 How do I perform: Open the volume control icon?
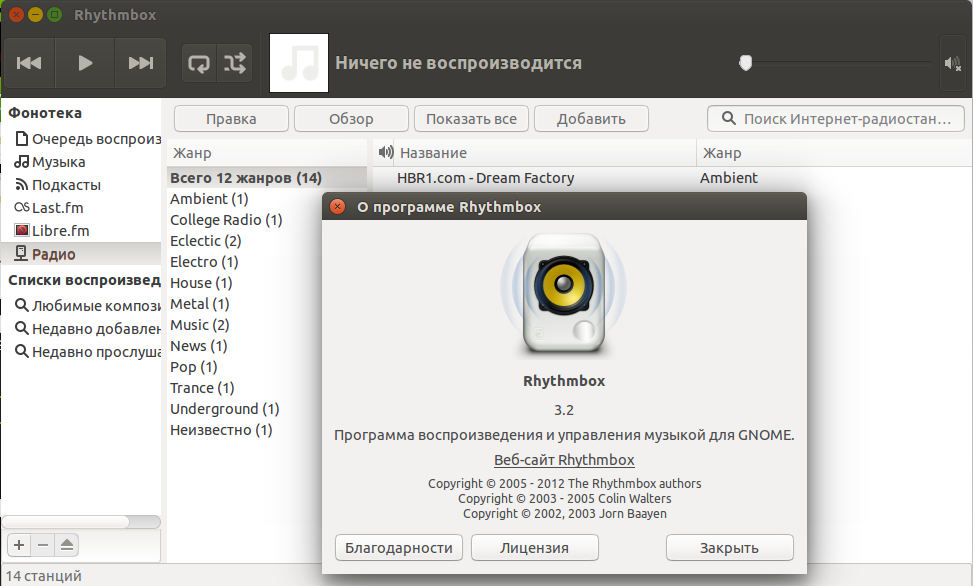tap(953, 63)
